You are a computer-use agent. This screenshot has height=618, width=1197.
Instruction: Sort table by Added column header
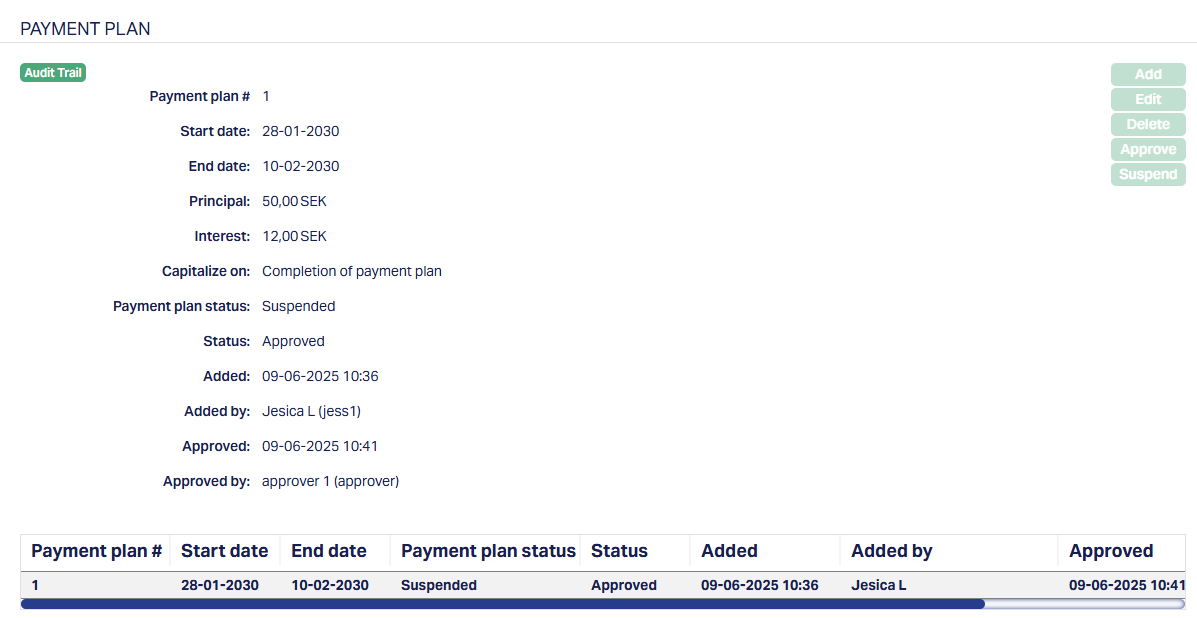729,551
